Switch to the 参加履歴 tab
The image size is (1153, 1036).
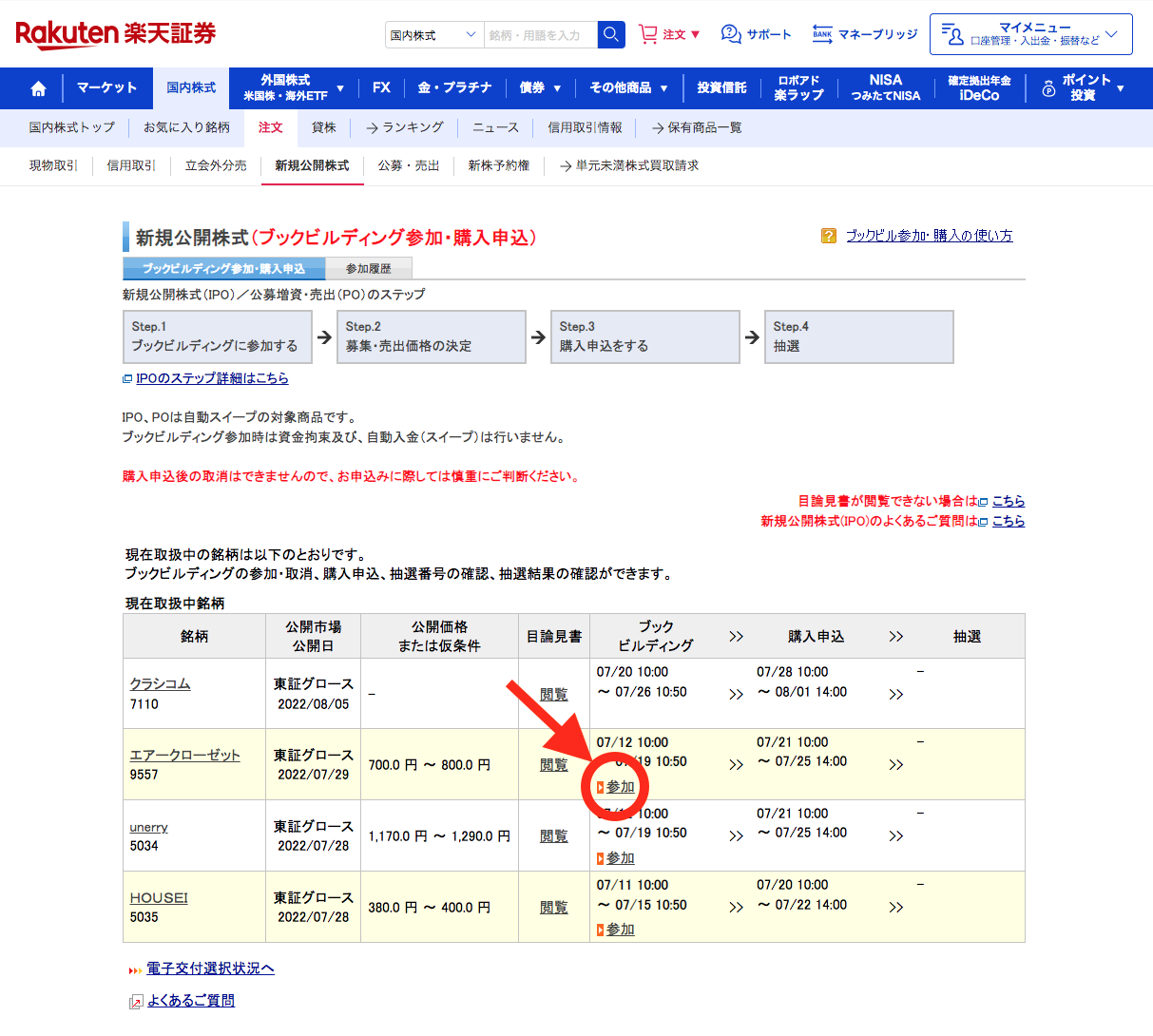(x=368, y=269)
